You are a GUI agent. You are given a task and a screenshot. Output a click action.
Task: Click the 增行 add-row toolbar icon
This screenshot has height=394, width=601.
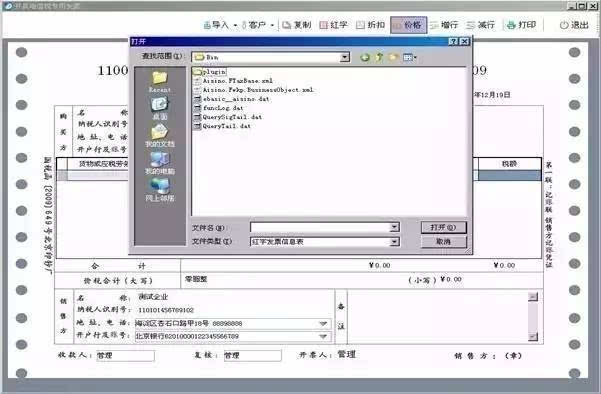click(444, 25)
